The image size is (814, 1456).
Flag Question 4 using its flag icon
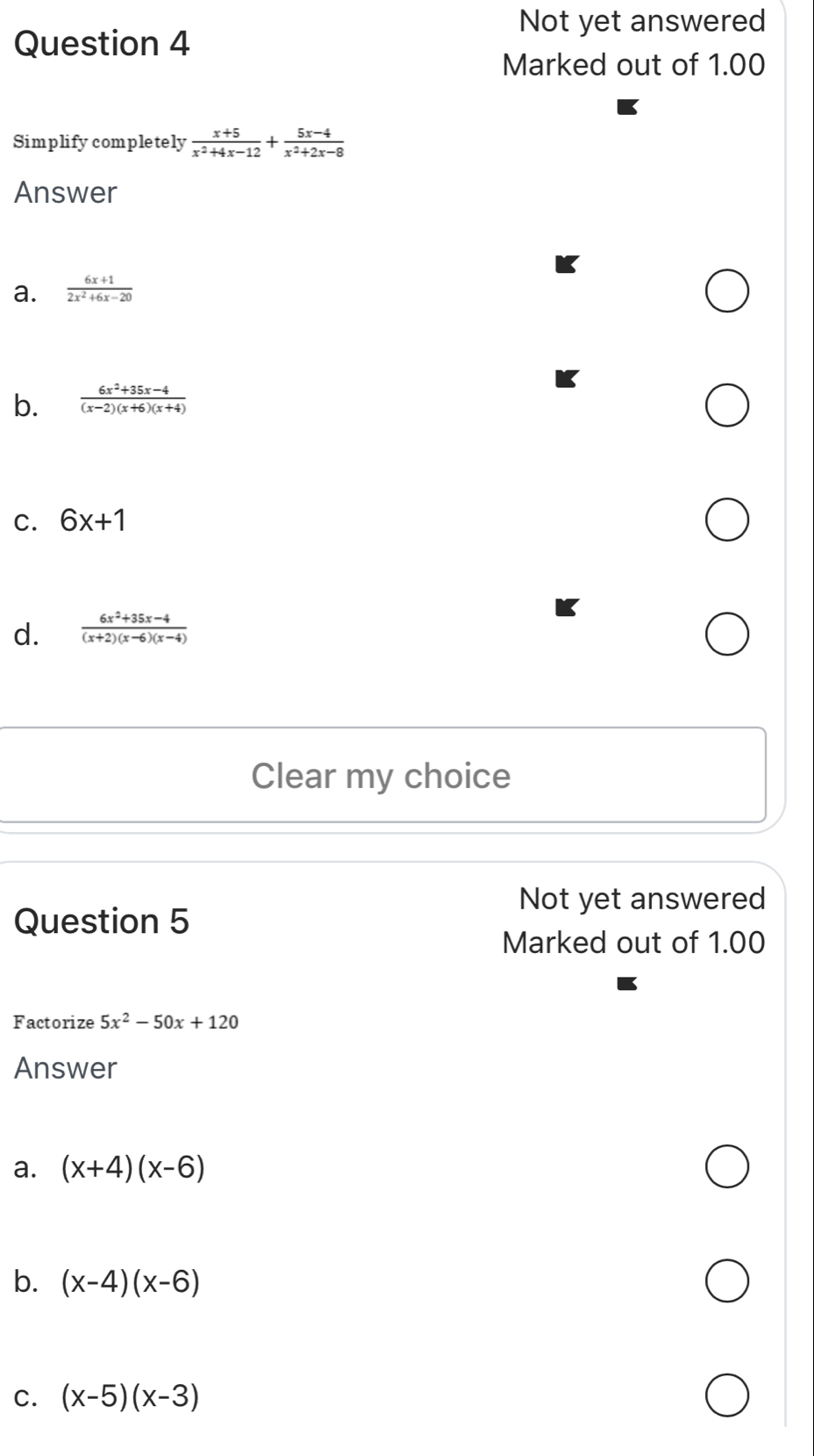click(627, 107)
